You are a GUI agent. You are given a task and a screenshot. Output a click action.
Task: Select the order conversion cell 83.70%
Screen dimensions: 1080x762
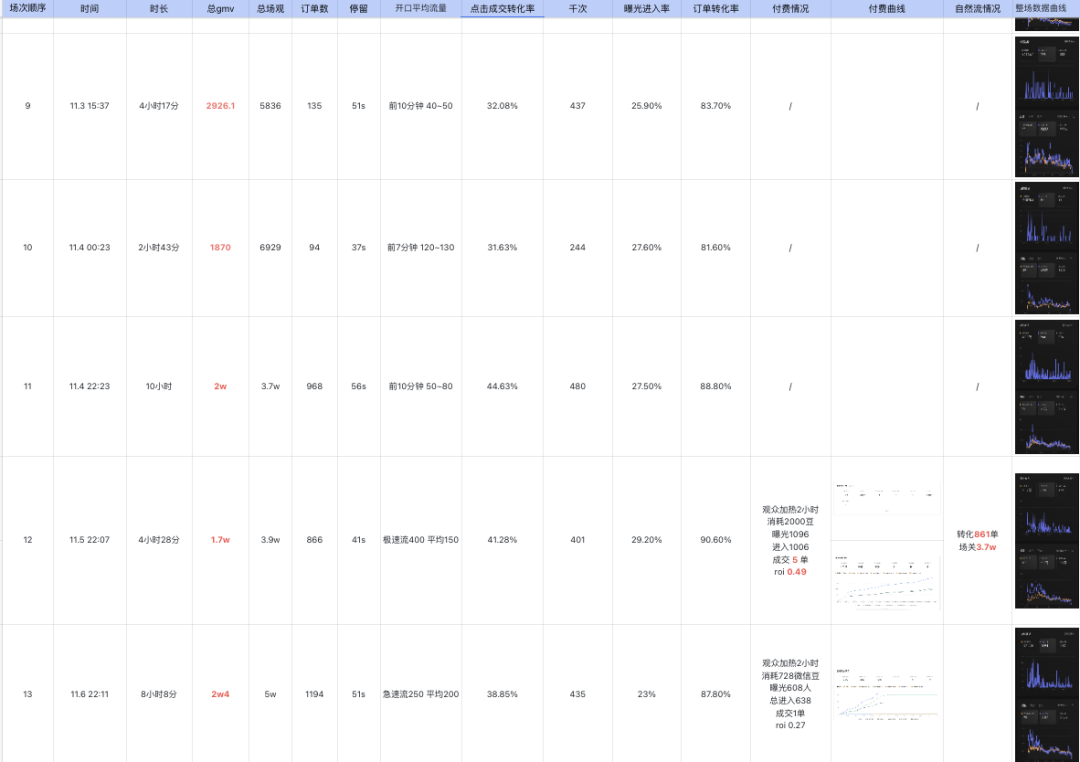[716, 106]
